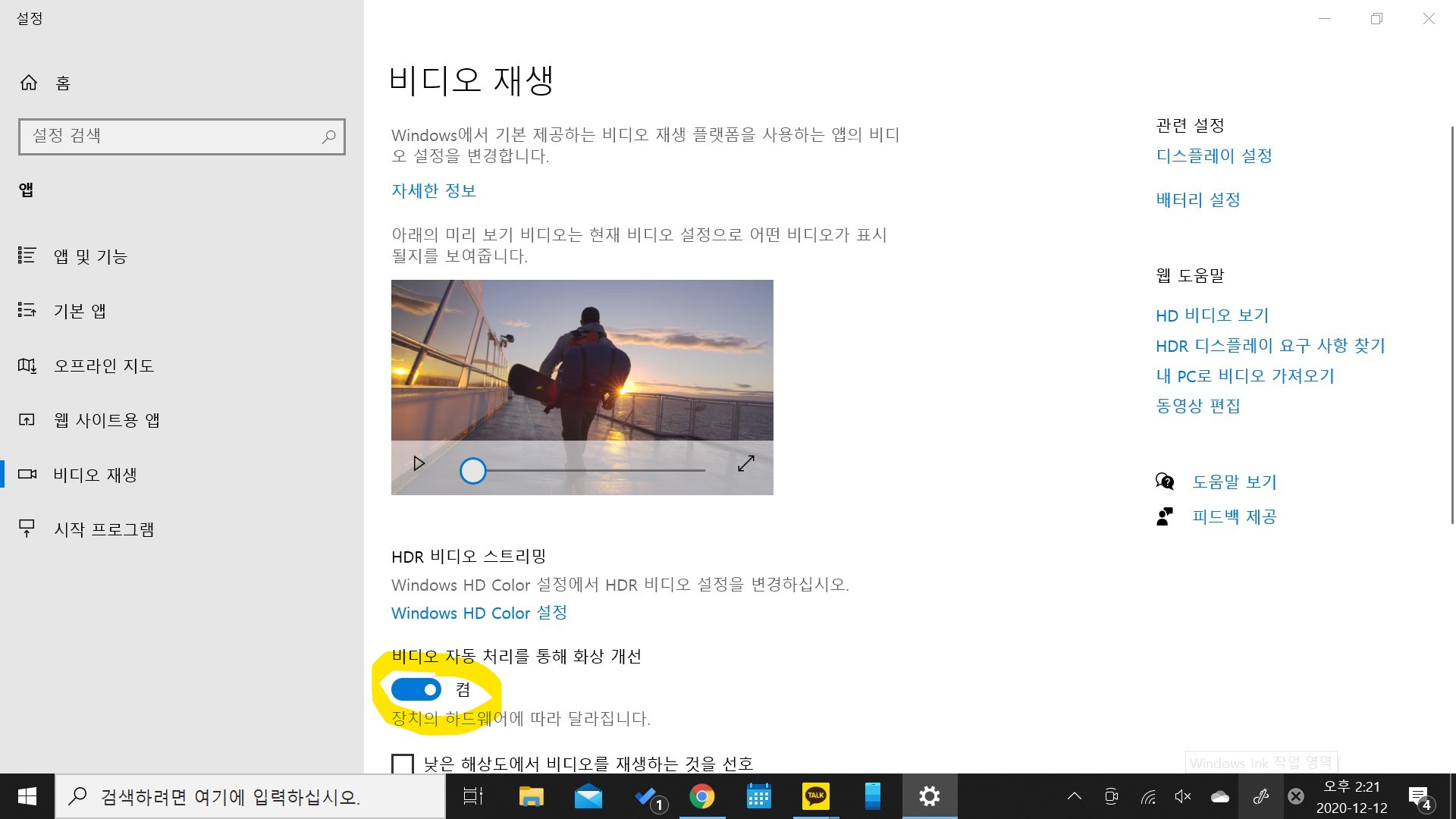The height and width of the screenshot is (819, 1456).
Task: Click the muted volume tray icon
Action: coord(1183,796)
